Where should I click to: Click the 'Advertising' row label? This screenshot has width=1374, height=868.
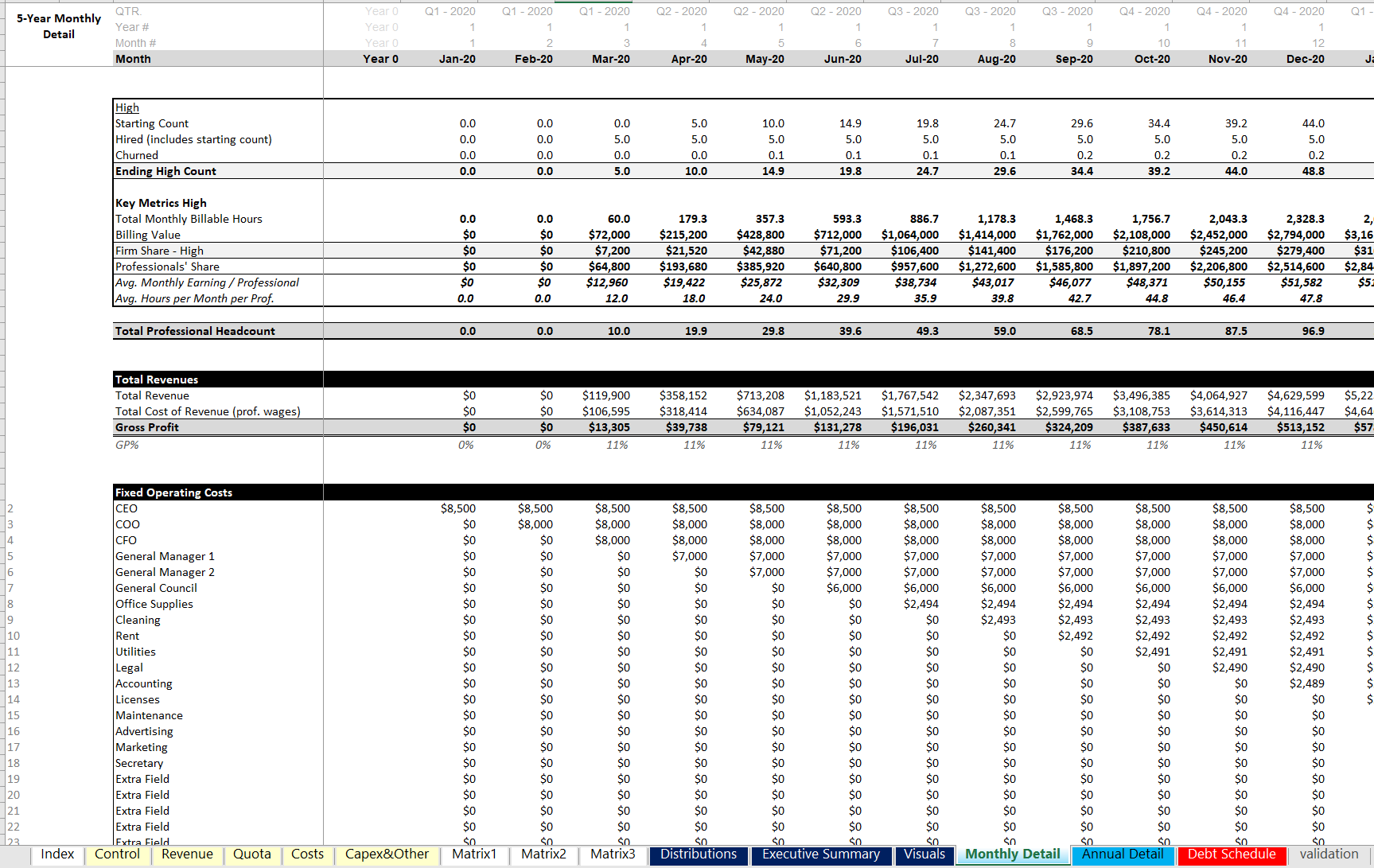[144, 731]
